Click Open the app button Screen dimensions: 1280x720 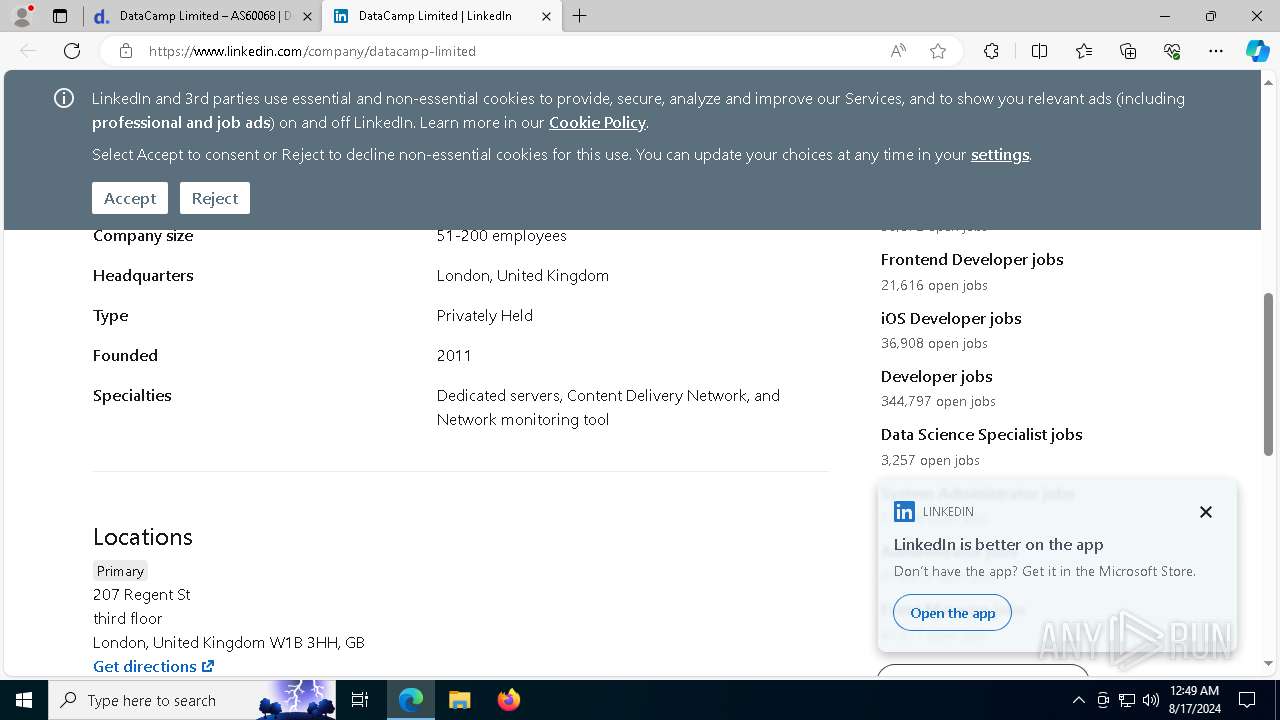click(953, 613)
